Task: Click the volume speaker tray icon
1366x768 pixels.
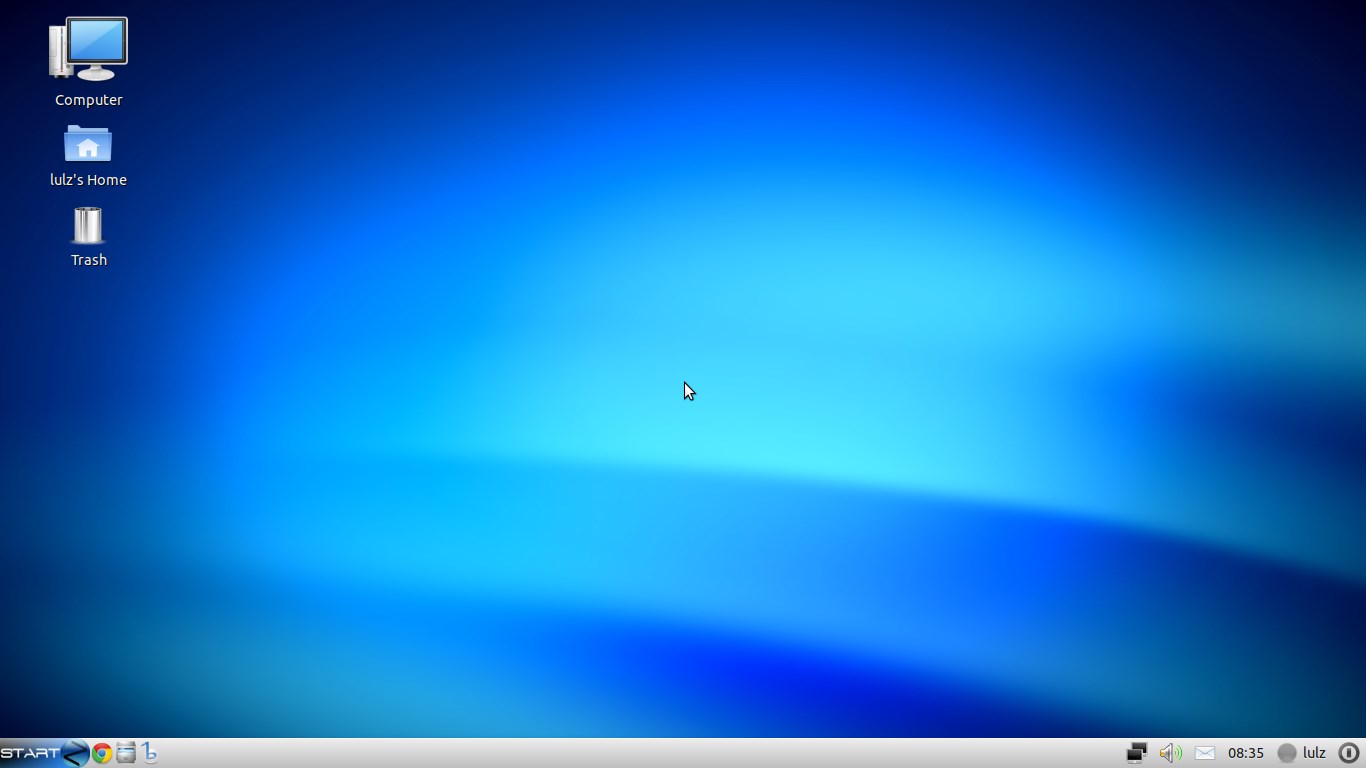Action: click(x=1170, y=753)
